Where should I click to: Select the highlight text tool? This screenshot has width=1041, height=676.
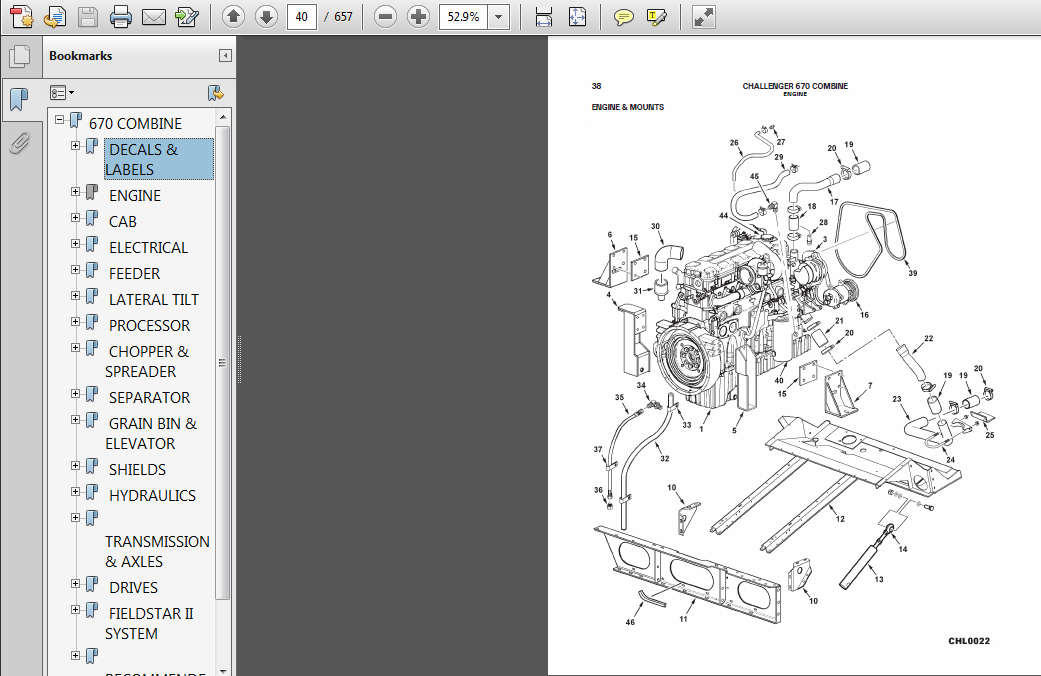657,16
